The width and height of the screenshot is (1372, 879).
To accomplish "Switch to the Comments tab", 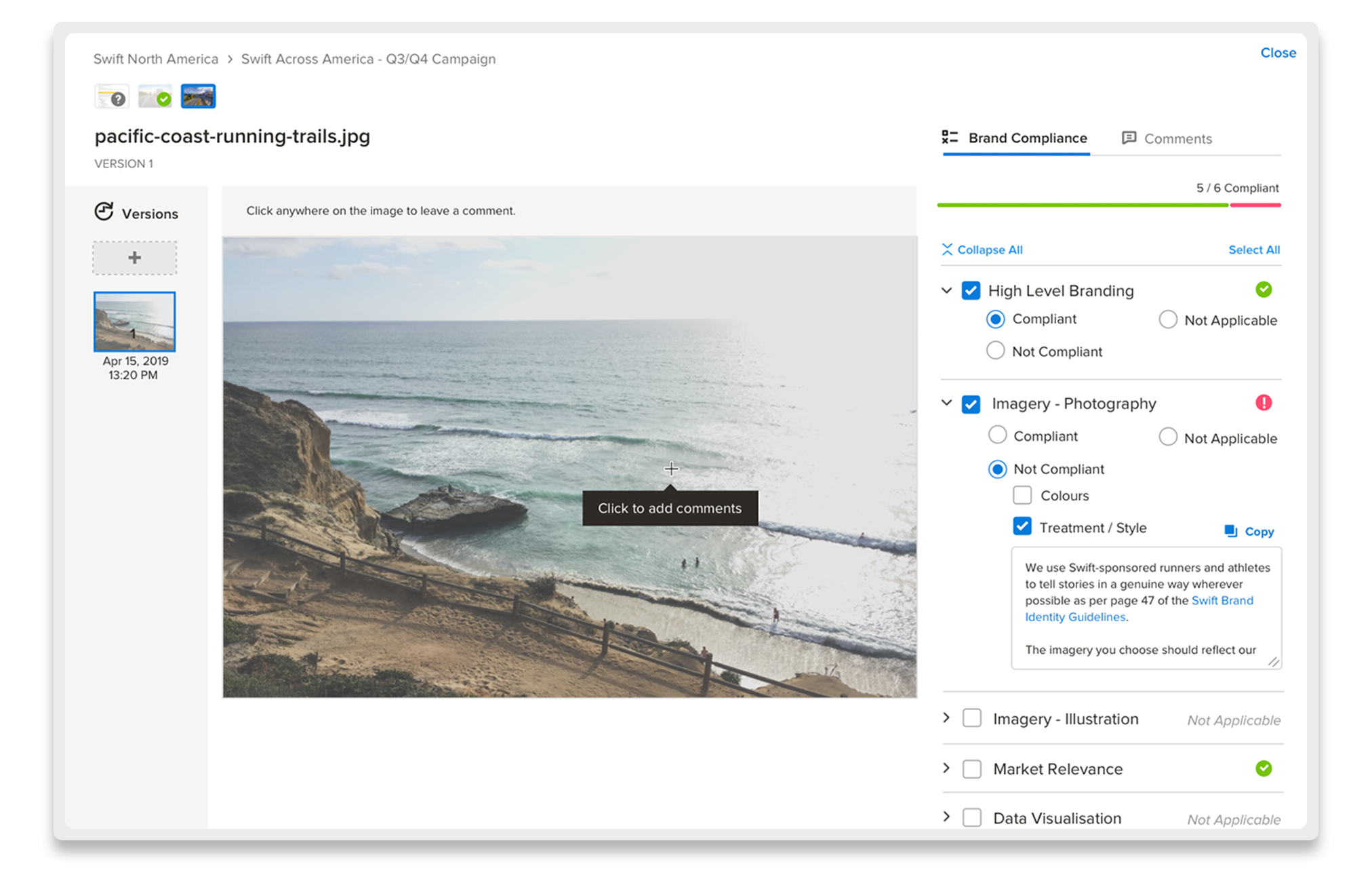I will [1178, 139].
